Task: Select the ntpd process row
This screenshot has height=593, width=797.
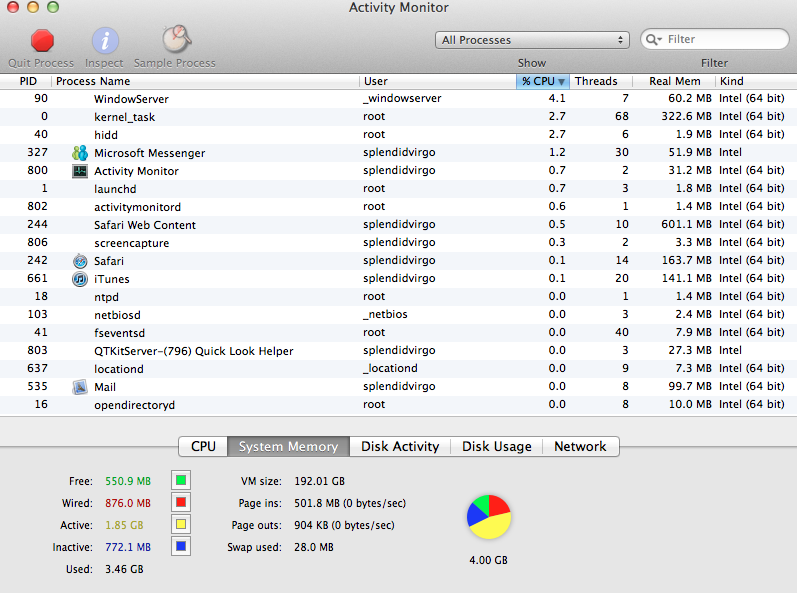Action: 398,296
